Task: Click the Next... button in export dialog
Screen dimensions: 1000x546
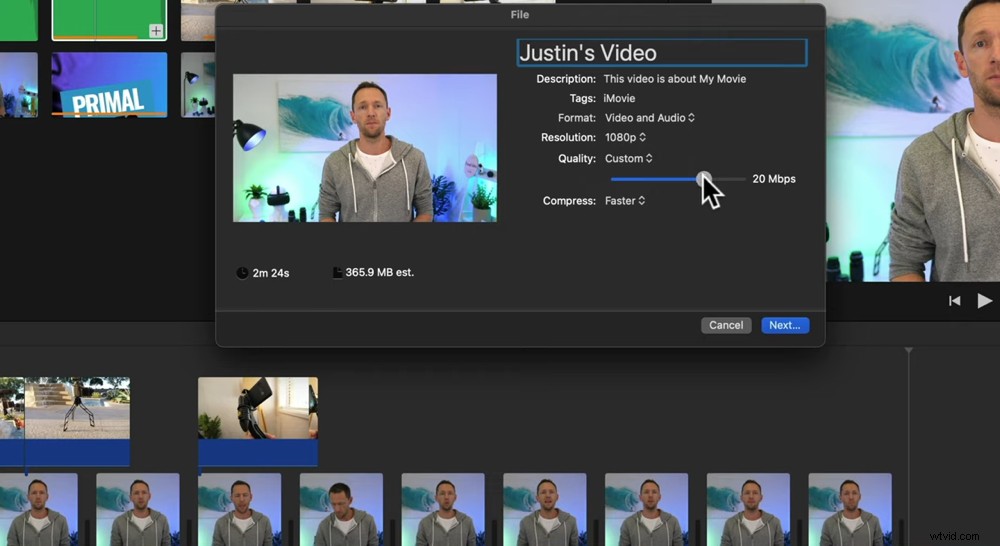Action: (x=785, y=325)
